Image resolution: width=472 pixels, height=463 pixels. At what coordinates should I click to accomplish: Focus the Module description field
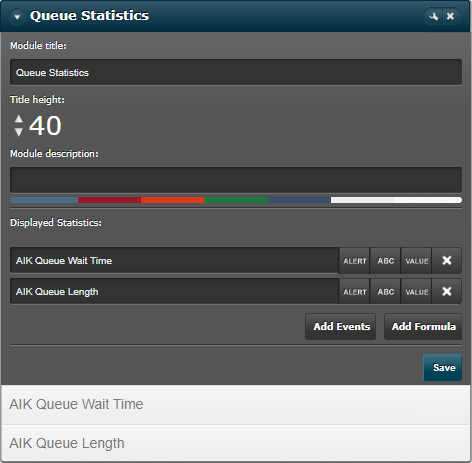click(236, 180)
